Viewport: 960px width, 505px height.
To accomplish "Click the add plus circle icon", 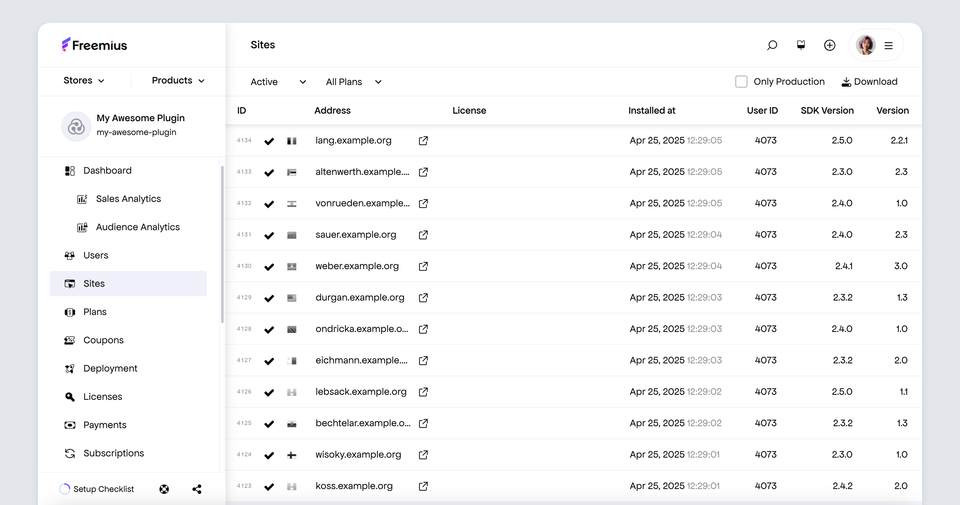I will pos(829,45).
